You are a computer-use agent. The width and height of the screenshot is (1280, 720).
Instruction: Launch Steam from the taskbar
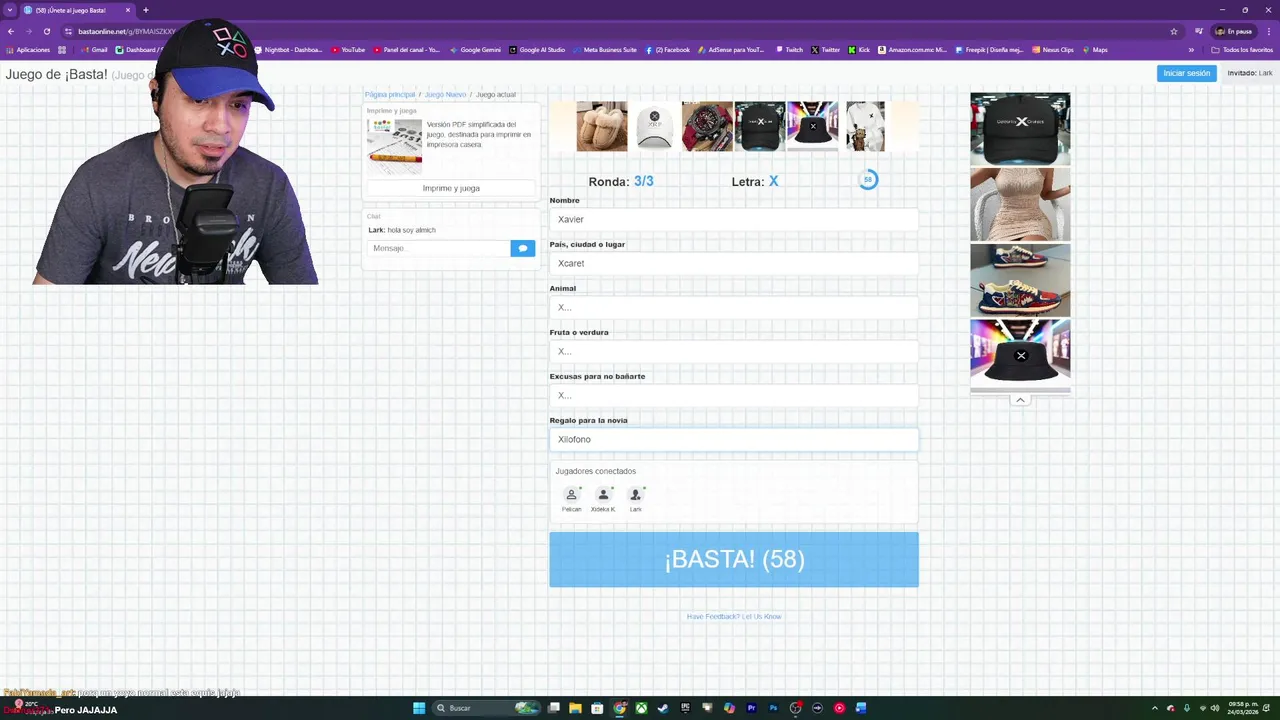click(x=663, y=708)
